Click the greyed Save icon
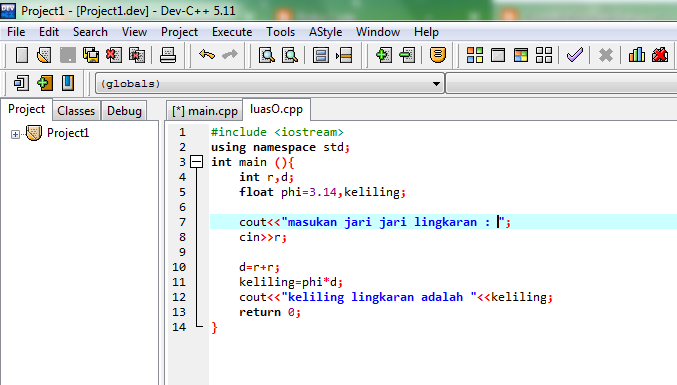 coord(67,55)
